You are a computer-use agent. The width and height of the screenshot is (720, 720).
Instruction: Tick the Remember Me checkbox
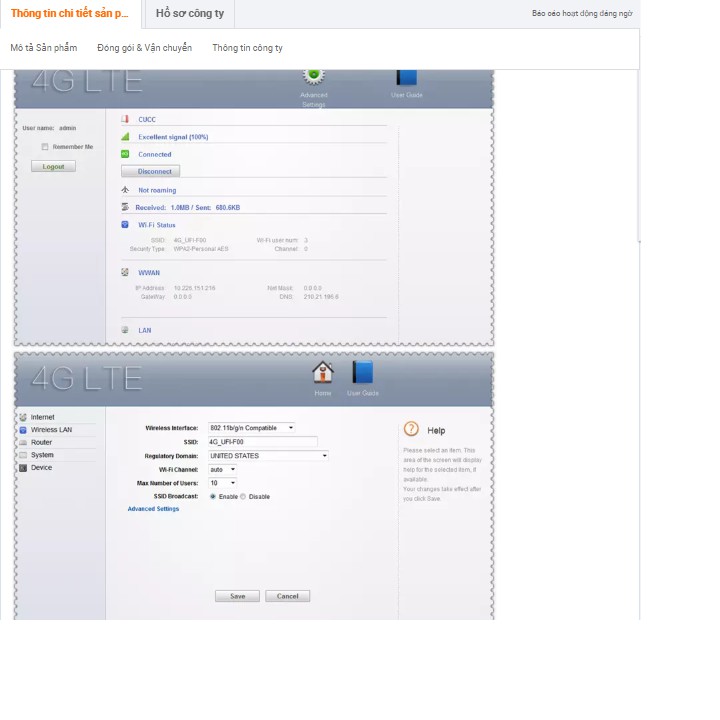point(45,147)
